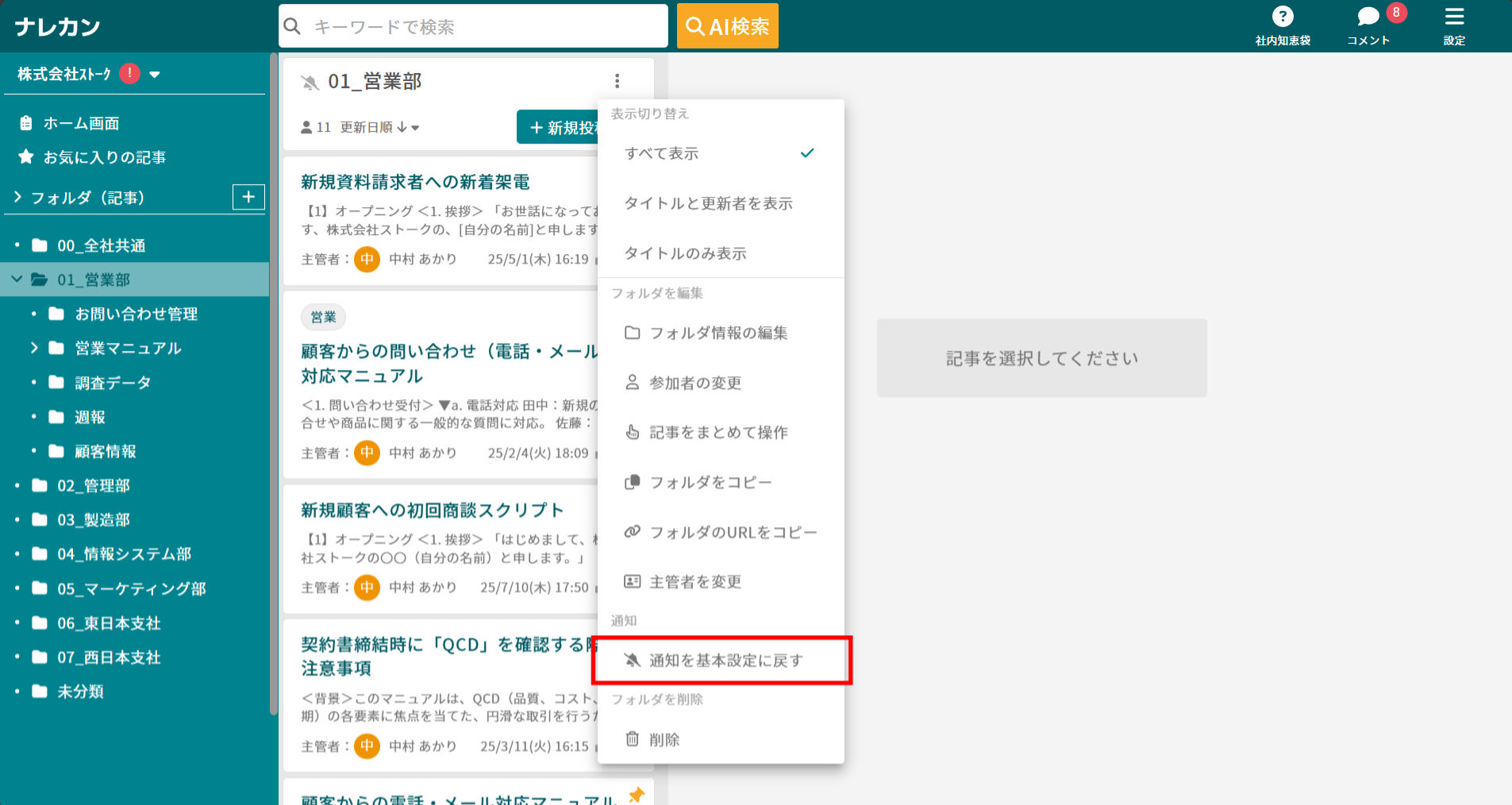The image size is (1512, 805).
Task: Click 中村あかり's avatar on 新規資料請求者への新着架電
Action: [x=367, y=259]
